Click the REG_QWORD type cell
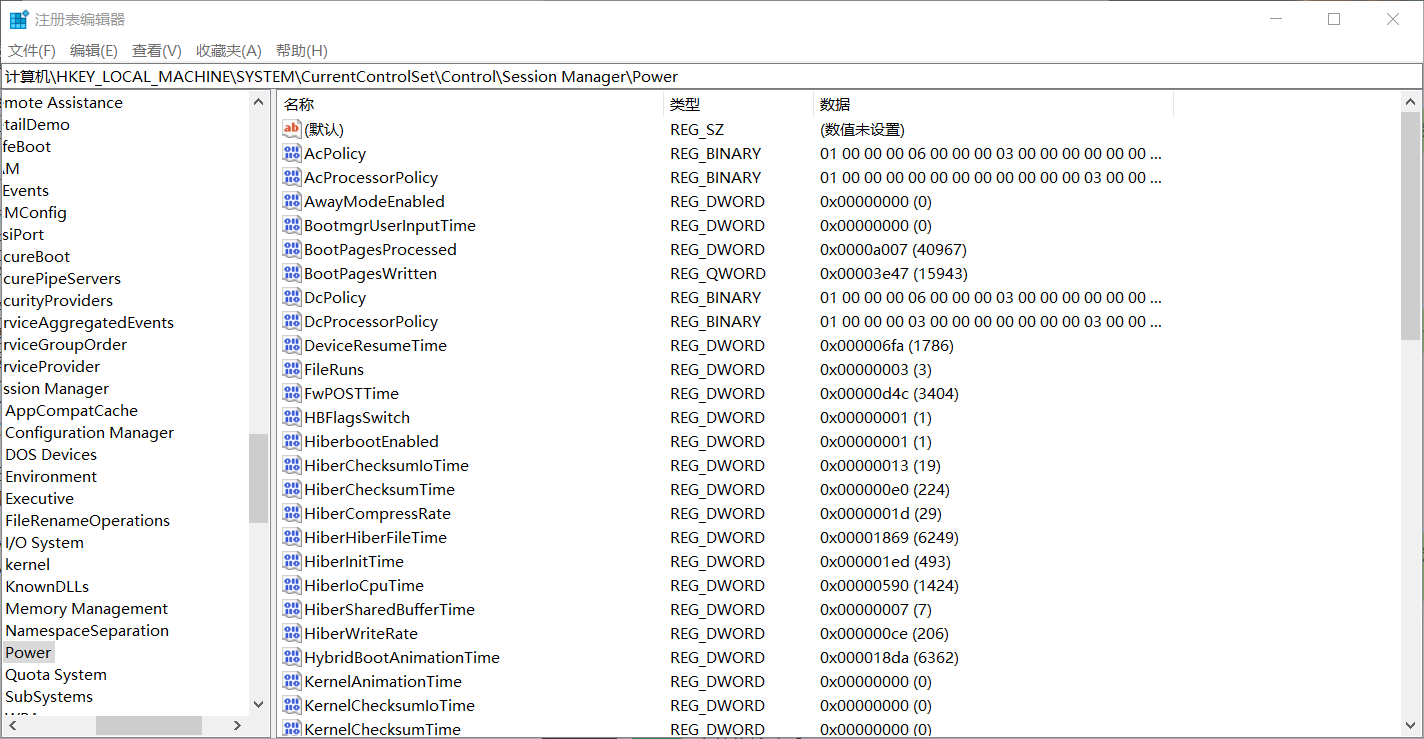1424x739 pixels. (x=718, y=273)
